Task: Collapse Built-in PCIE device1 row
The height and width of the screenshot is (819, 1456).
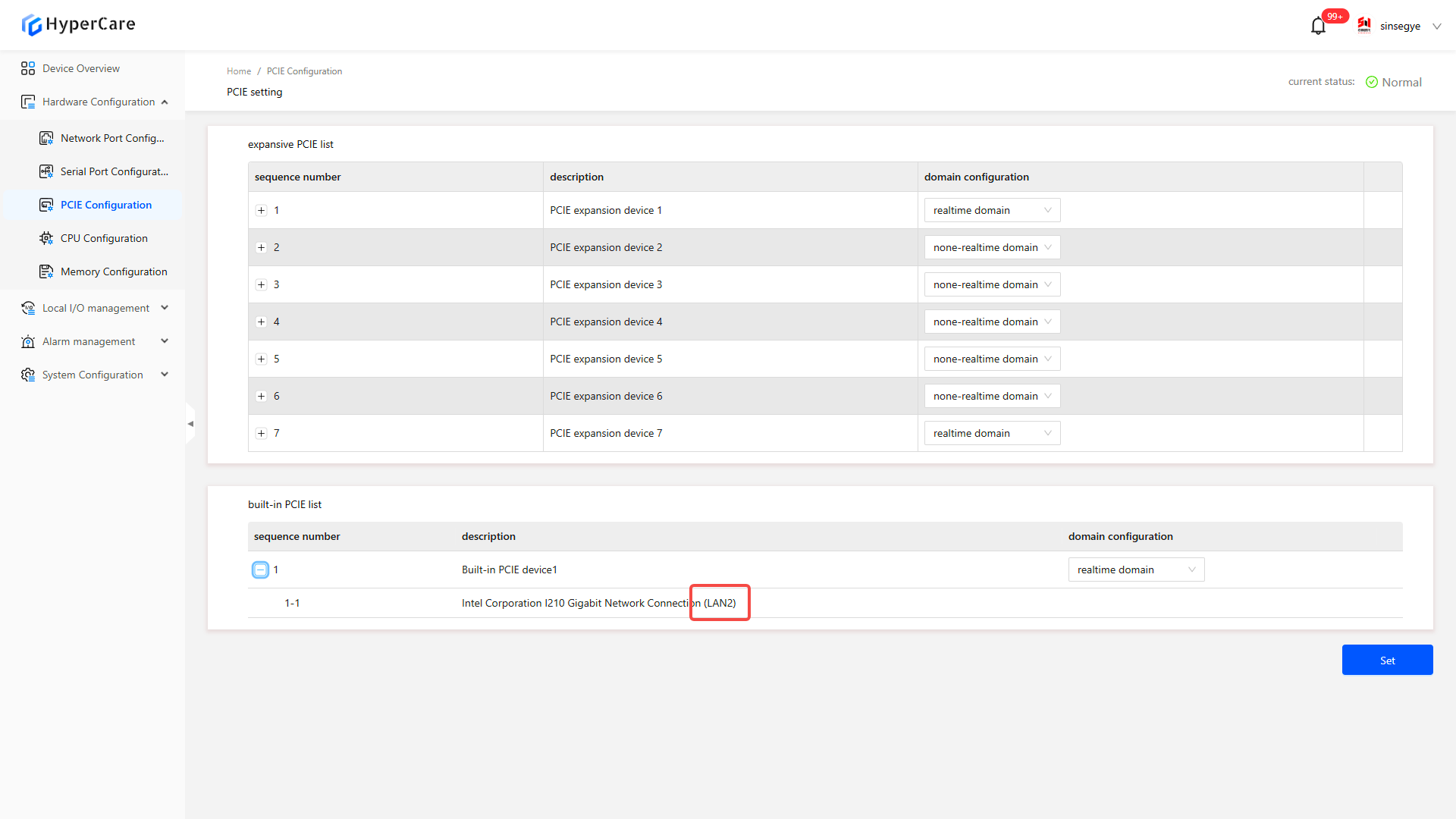Action: [260, 570]
